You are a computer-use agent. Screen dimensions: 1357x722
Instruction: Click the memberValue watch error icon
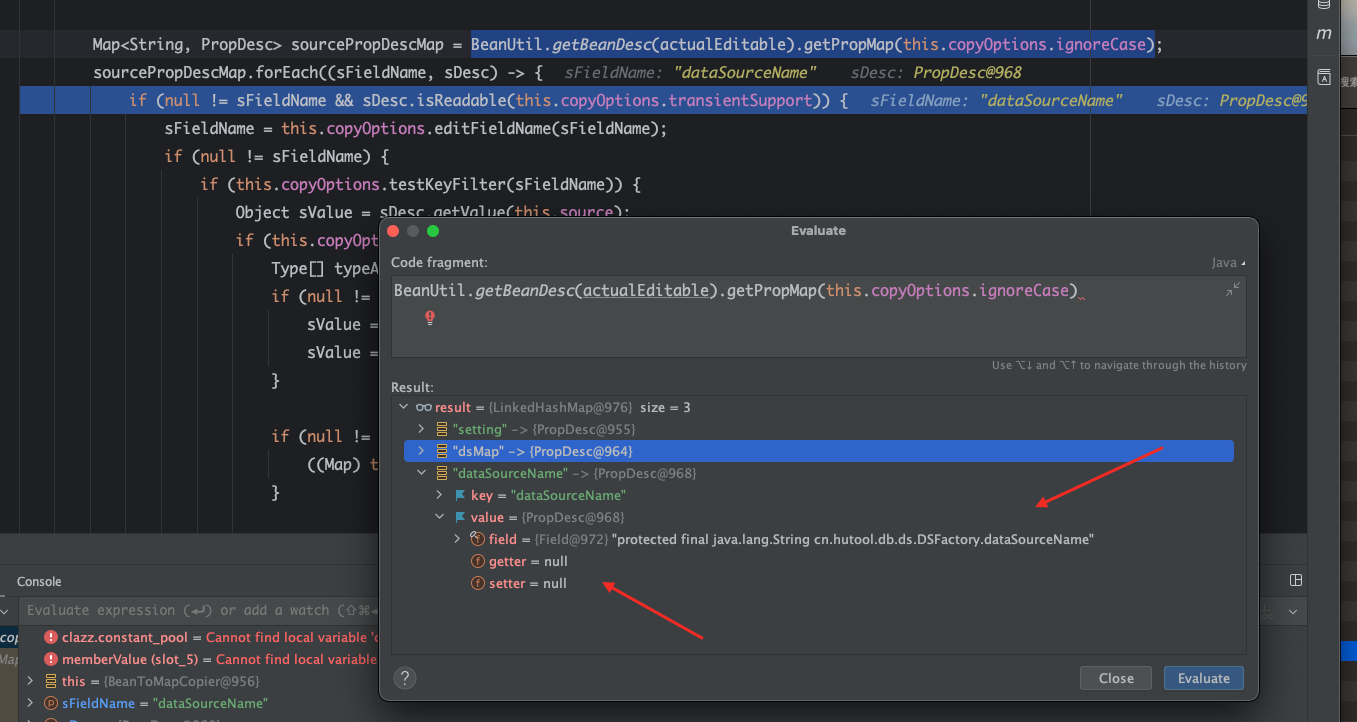coord(51,659)
